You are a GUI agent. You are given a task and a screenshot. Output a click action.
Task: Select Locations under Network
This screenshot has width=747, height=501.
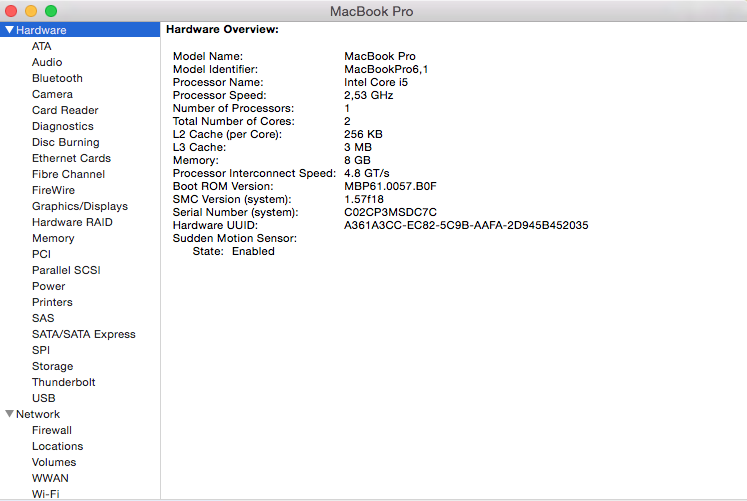pyautogui.click(x=58, y=446)
